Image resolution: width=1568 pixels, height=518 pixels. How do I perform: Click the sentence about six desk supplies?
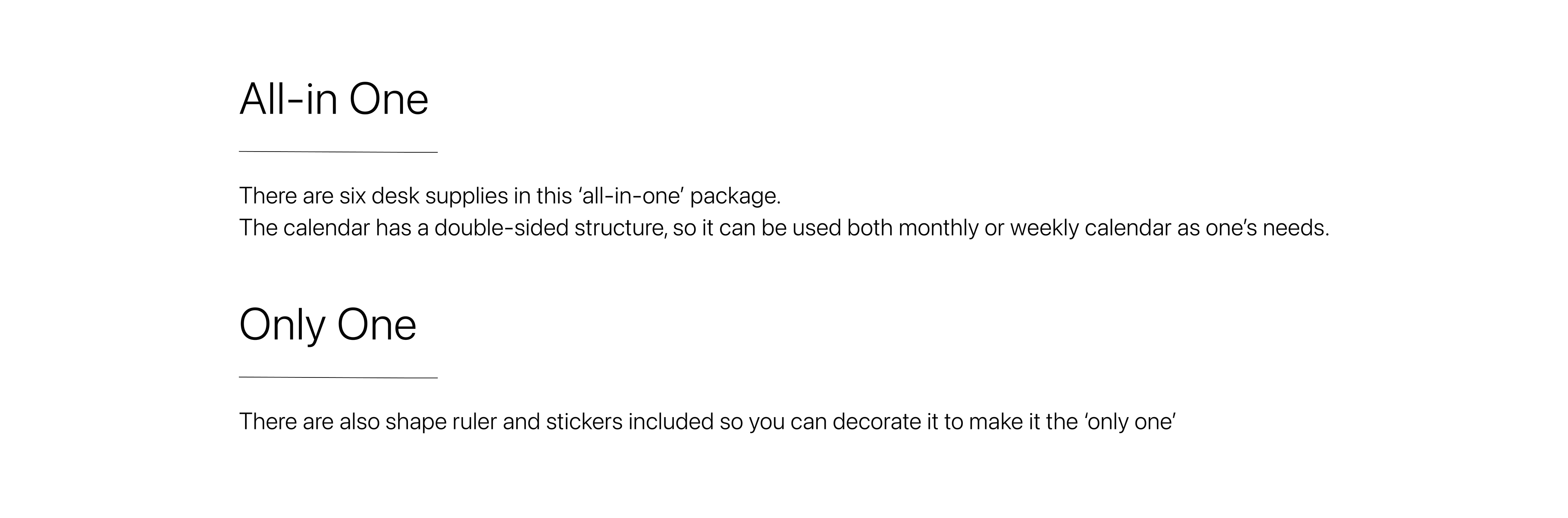click(510, 196)
